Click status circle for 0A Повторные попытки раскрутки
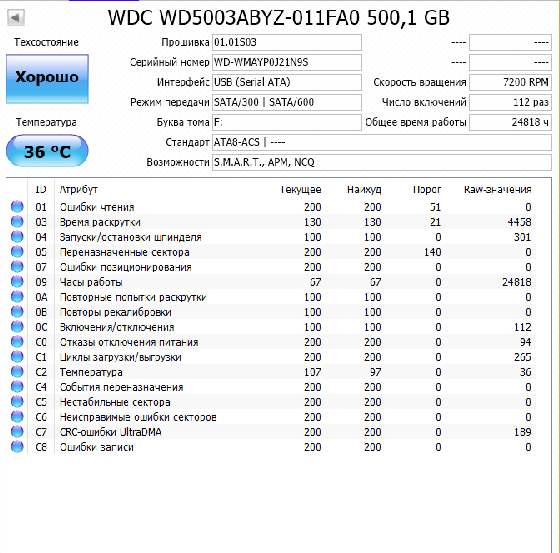560x553 pixels. pos(17,297)
